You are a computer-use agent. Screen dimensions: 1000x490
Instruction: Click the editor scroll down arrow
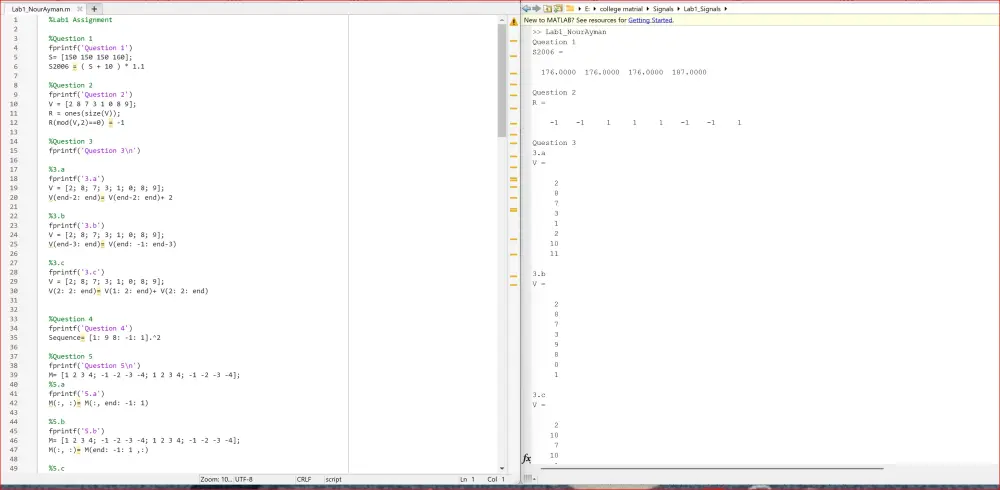point(502,469)
